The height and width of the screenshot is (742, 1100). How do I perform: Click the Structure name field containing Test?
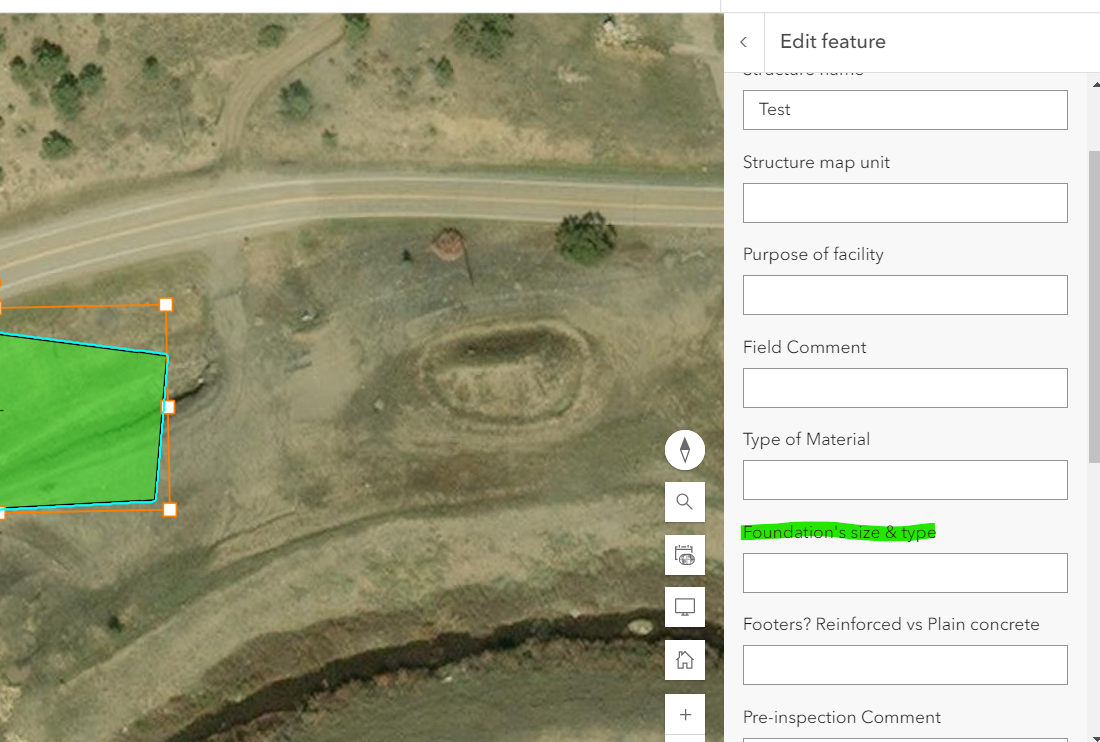point(905,110)
